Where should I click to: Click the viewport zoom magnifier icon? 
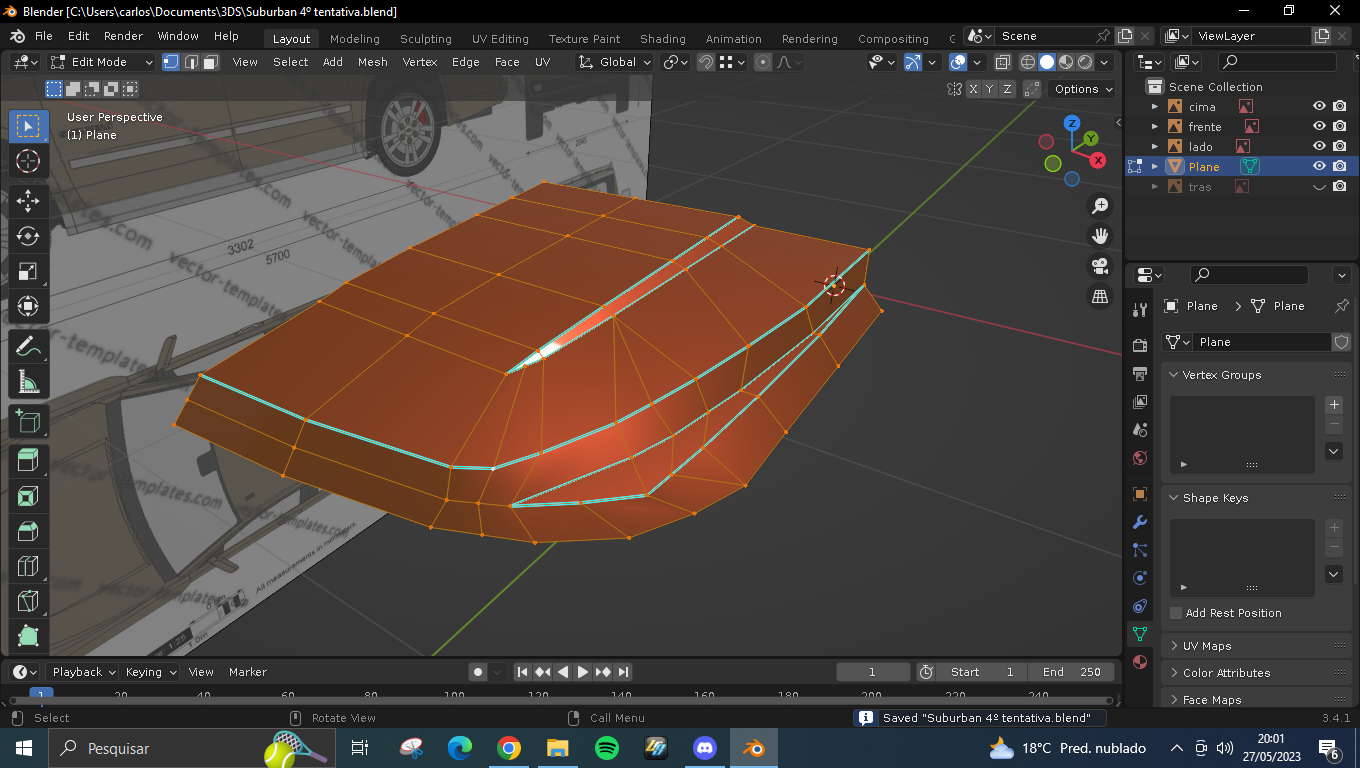[x=1100, y=206]
